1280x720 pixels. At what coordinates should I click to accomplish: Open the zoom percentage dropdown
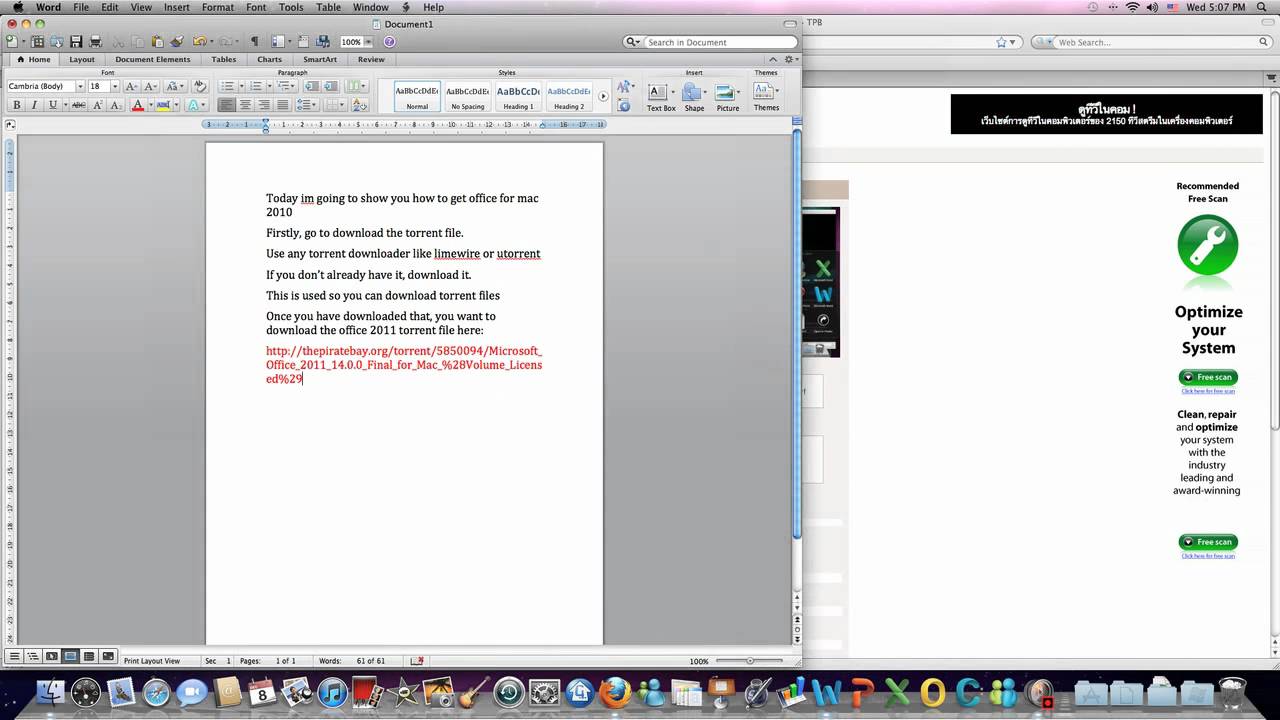(368, 42)
